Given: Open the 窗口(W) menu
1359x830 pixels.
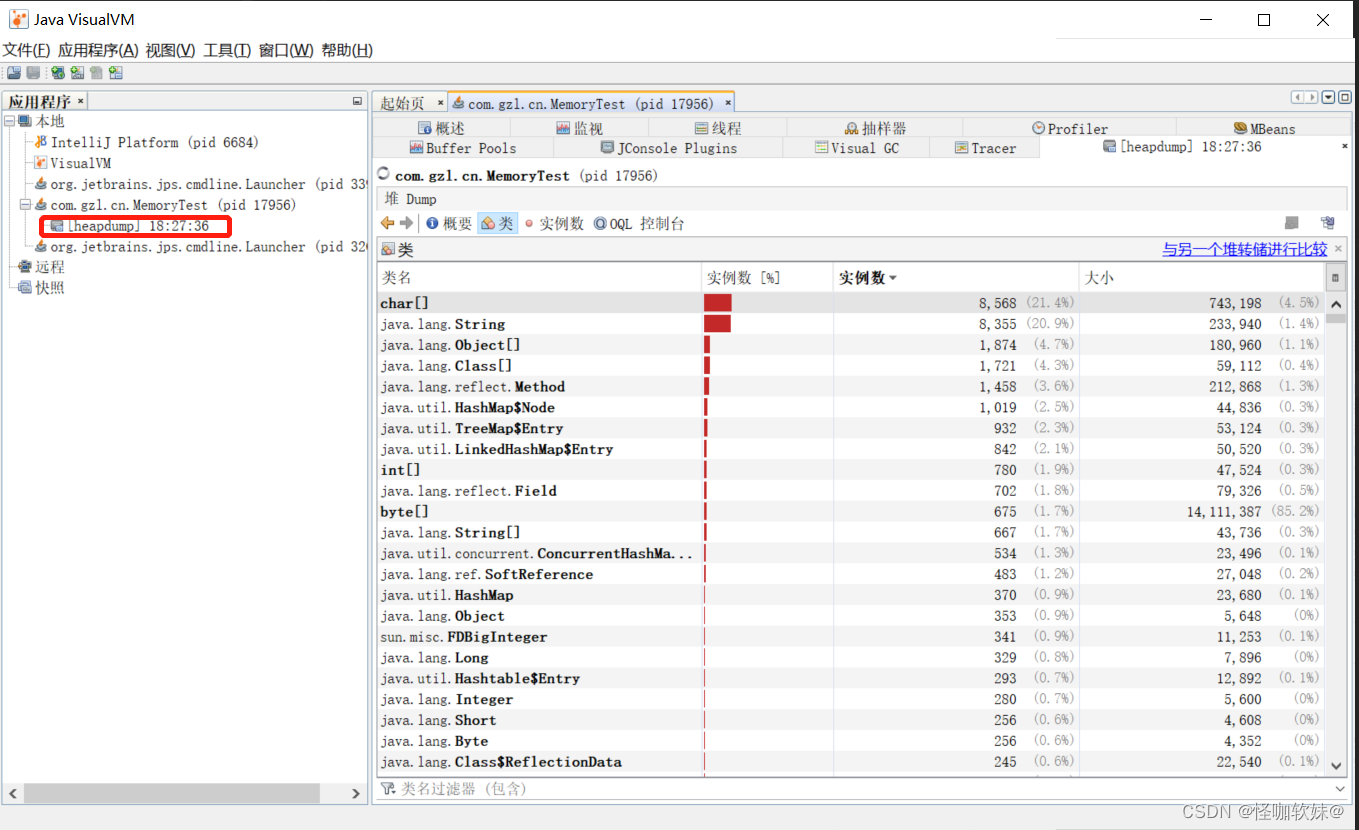Looking at the screenshot, I should [x=286, y=50].
